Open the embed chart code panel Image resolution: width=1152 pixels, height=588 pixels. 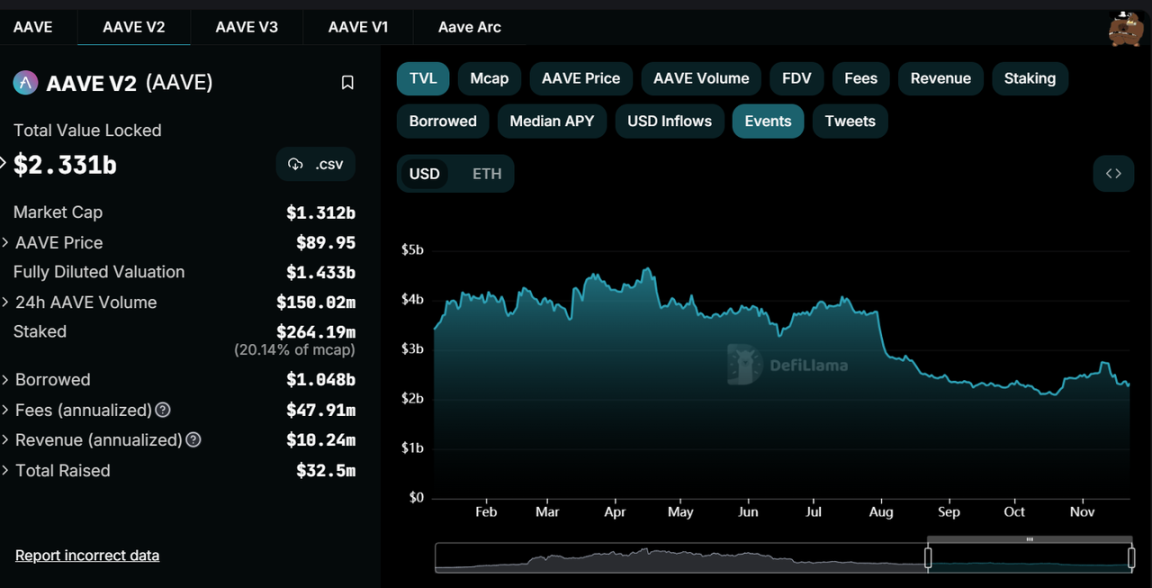1113,173
